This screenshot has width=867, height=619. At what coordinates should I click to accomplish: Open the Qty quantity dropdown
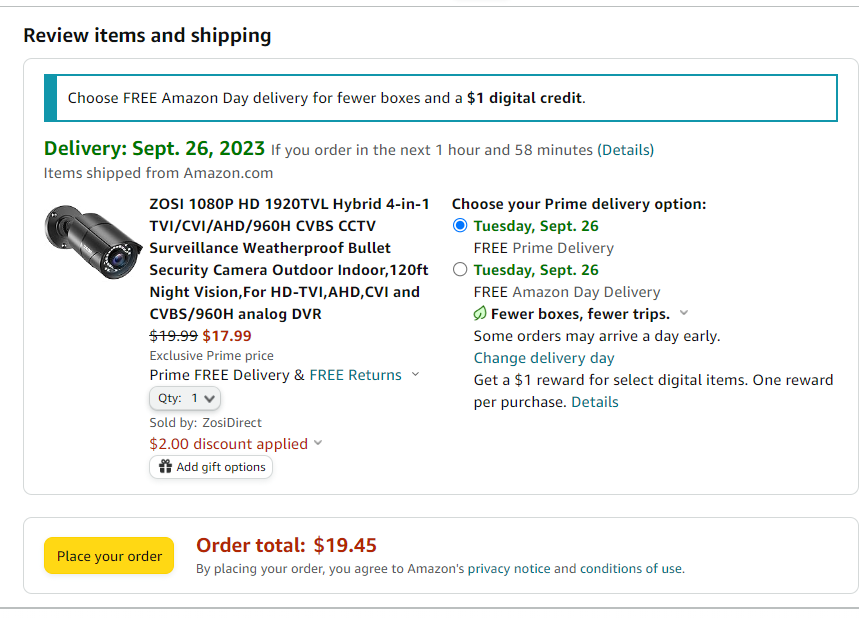pyautogui.click(x=185, y=398)
